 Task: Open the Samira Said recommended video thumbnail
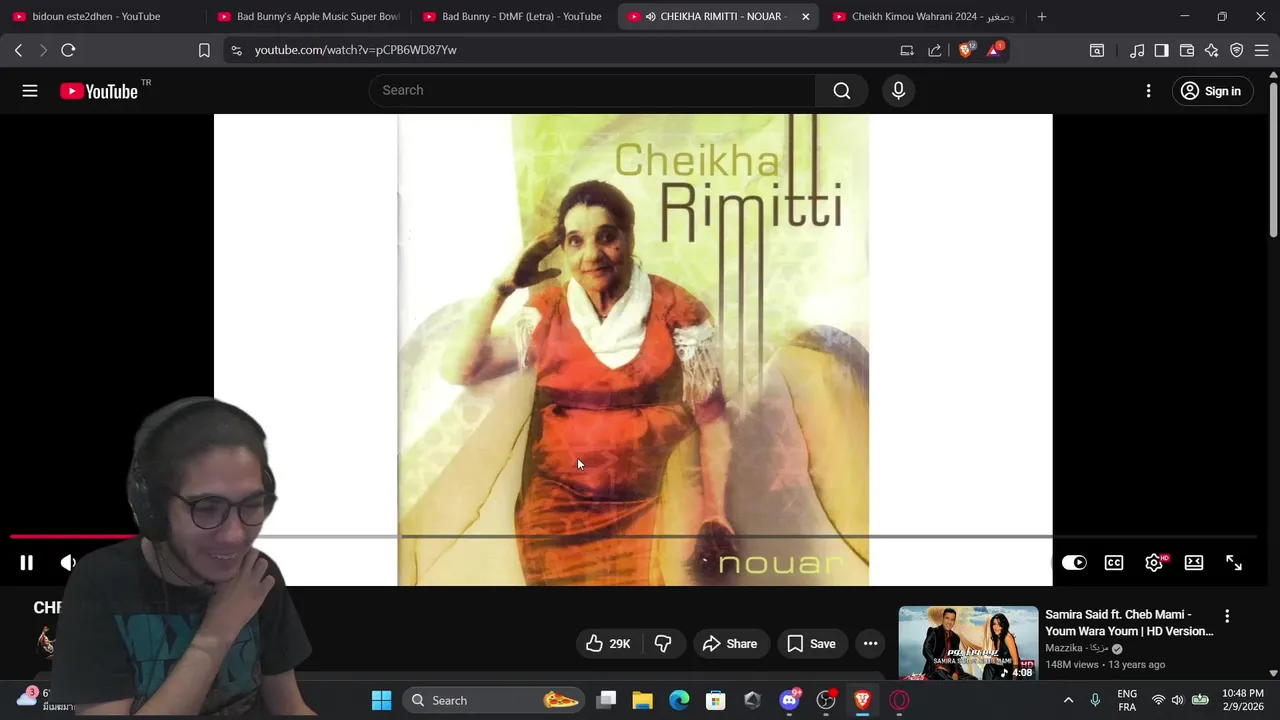(x=968, y=642)
